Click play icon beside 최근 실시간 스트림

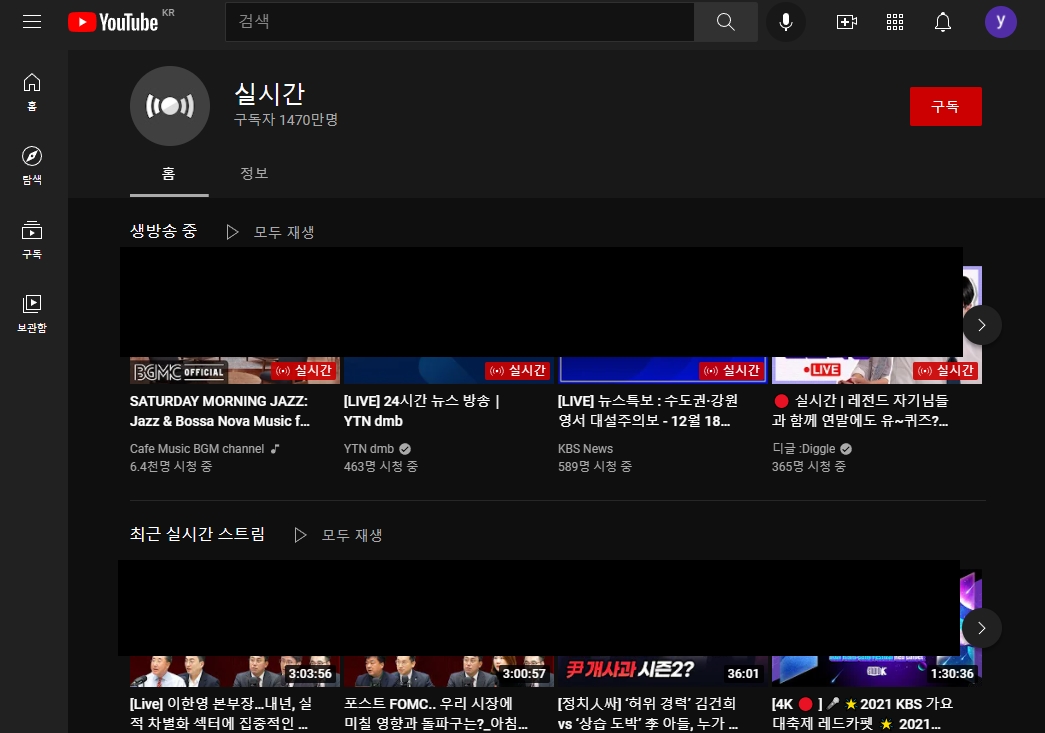click(x=300, y=535)
